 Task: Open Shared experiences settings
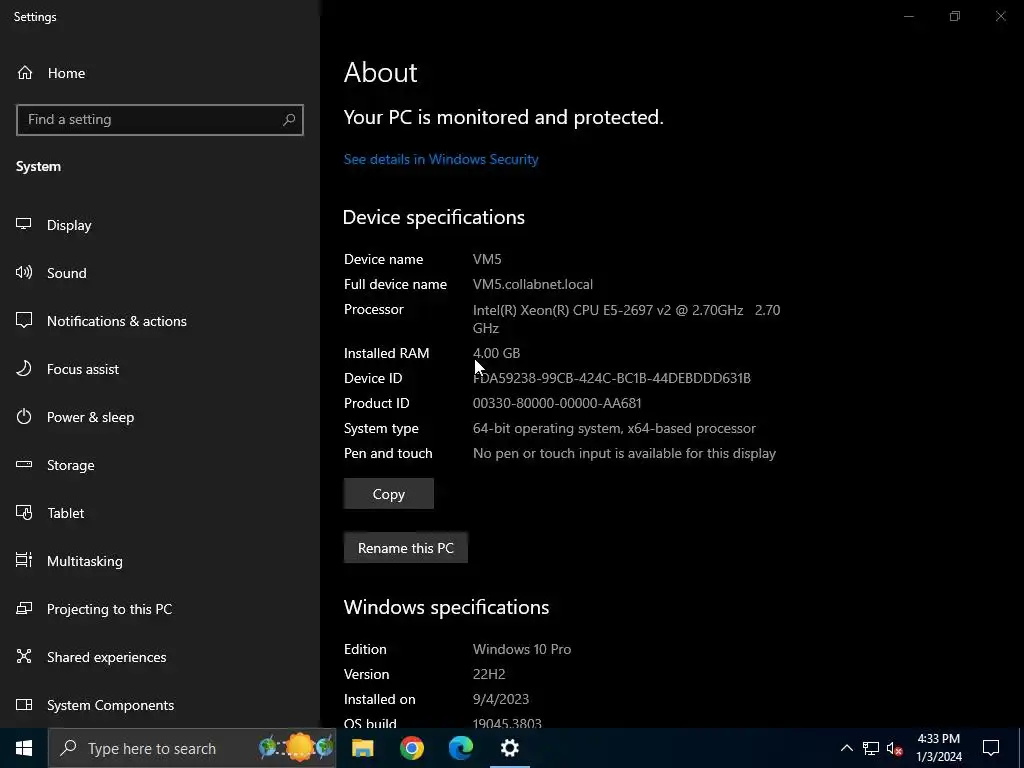pos(91,657)
